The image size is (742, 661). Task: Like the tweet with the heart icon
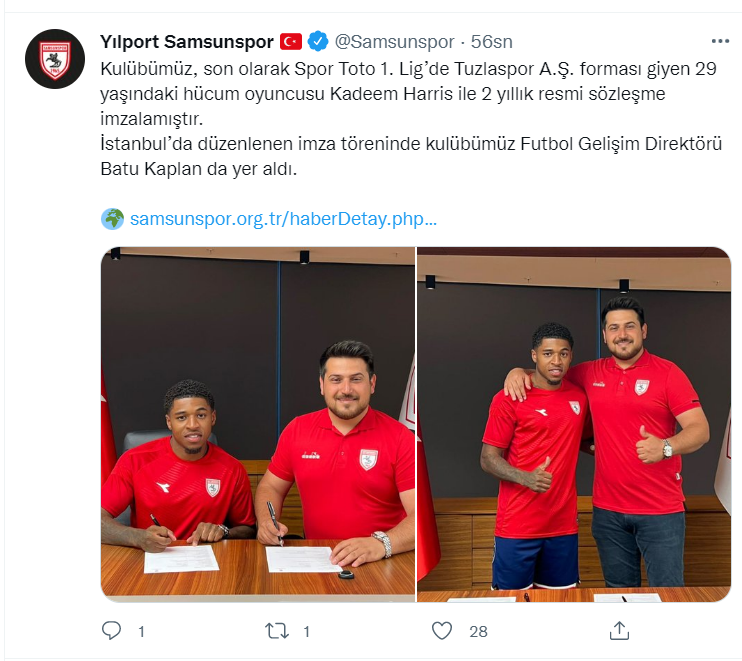(442, 631)
